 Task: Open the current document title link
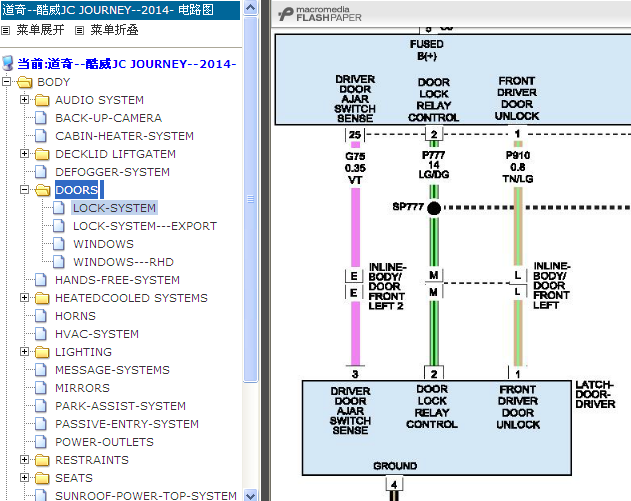(126, 64)
